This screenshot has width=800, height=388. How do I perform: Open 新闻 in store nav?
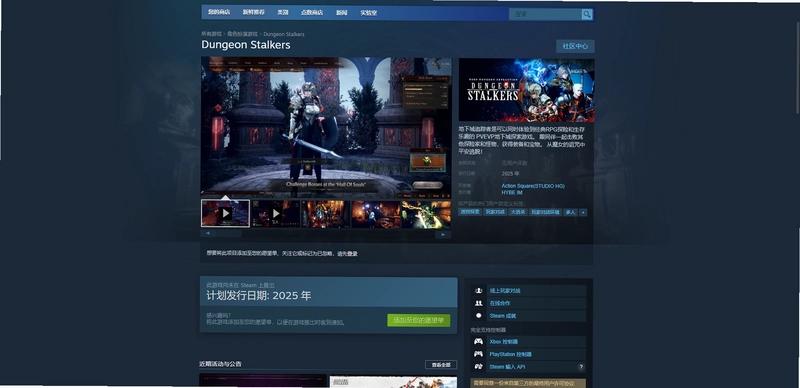point(341,12)
